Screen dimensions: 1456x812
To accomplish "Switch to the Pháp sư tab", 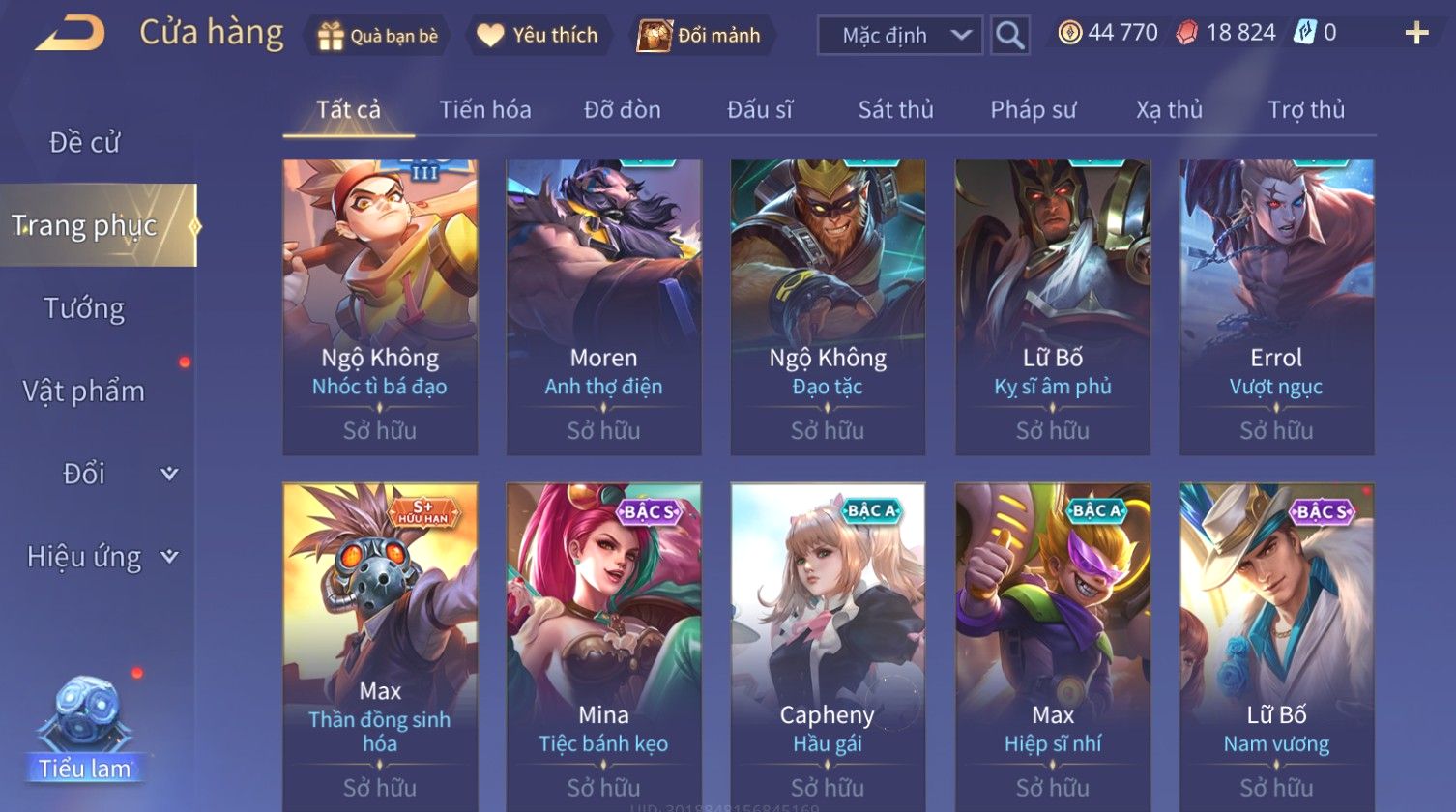I will pyautogui.click(x=1033, y=110).
